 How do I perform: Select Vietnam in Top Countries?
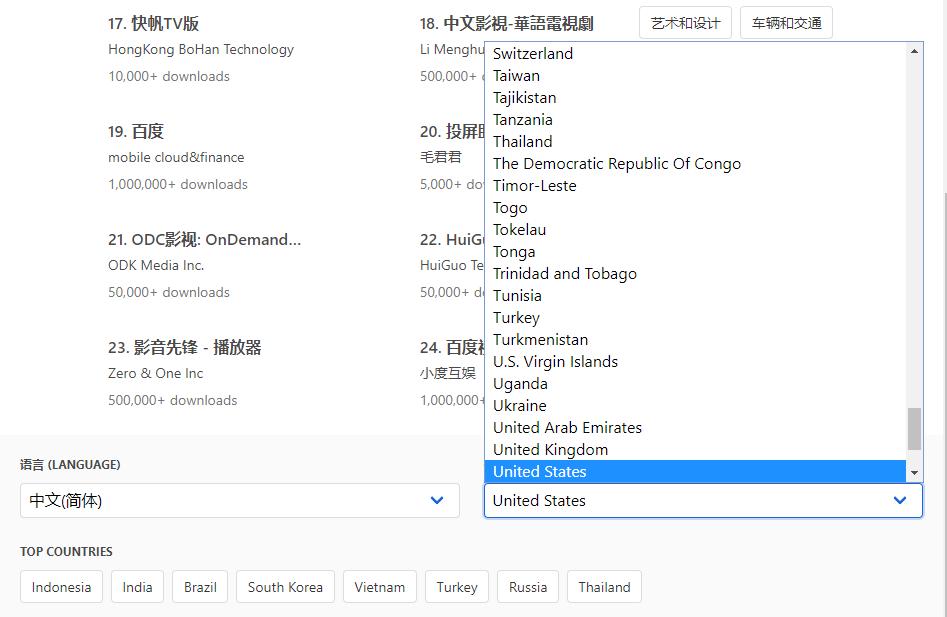pyautogui.click(x=379, y=587)
